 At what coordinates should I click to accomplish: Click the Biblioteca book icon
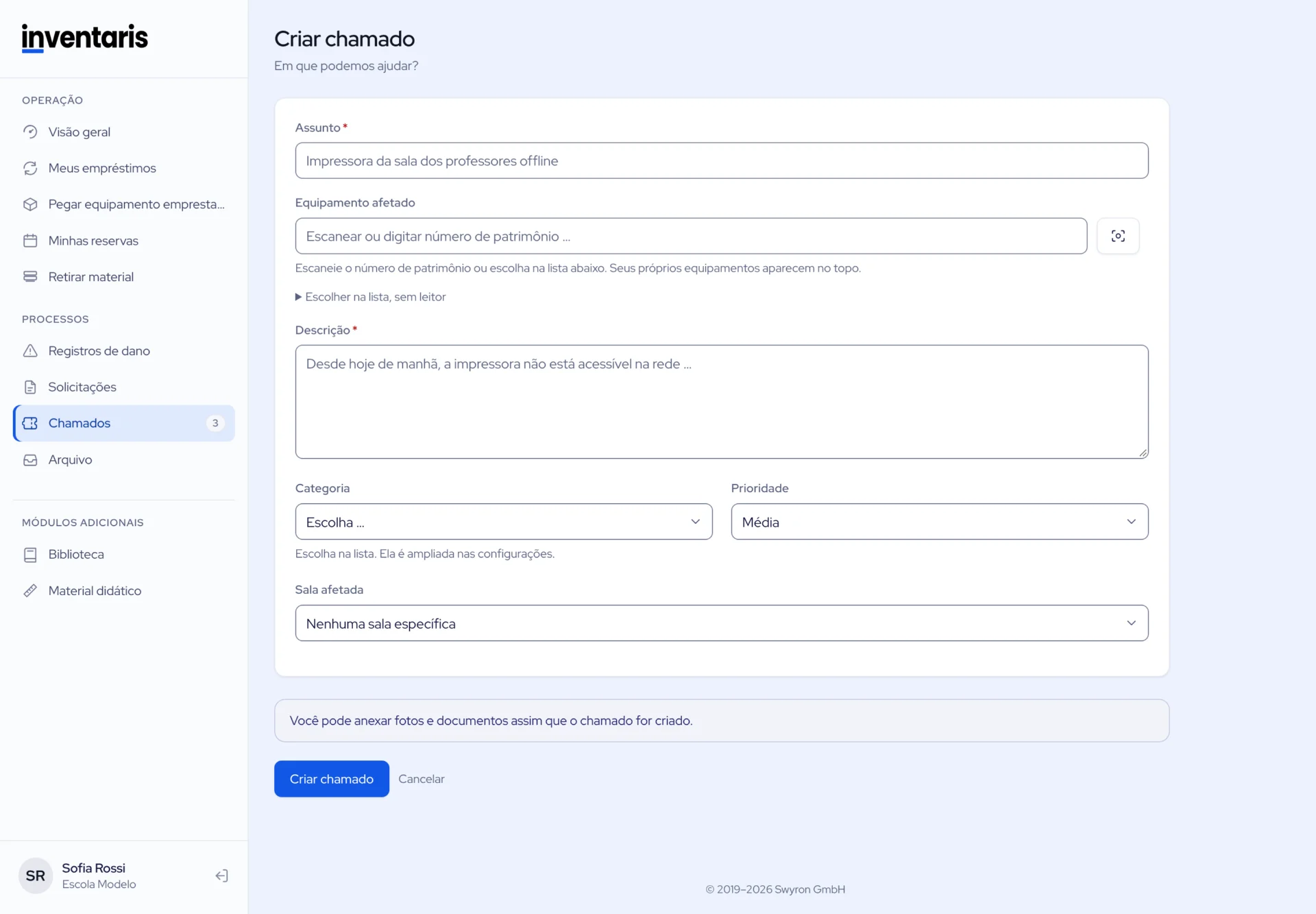30,555
